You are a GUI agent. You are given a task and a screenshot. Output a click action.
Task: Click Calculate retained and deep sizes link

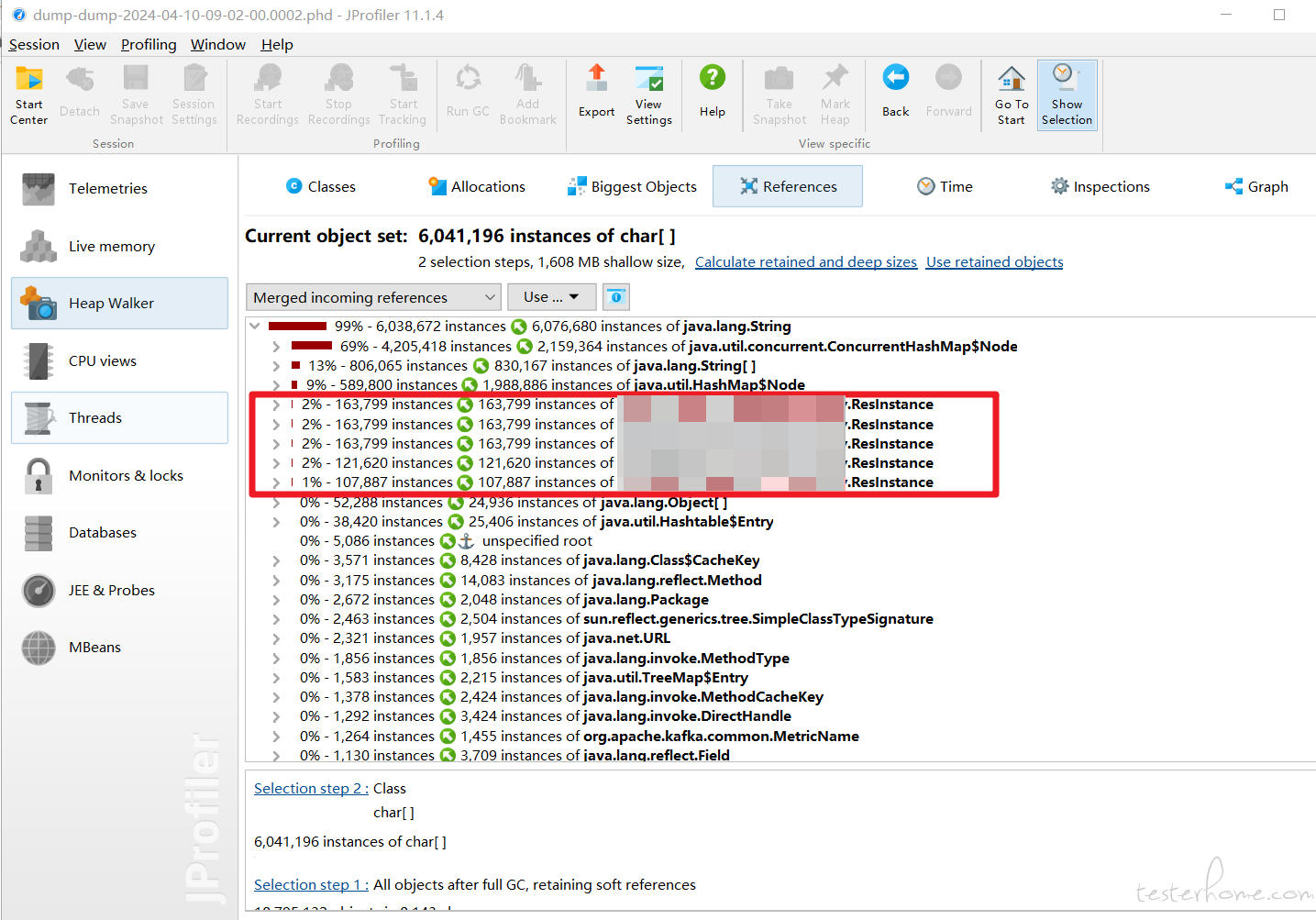pyautogui.click(x=806, y=261)
